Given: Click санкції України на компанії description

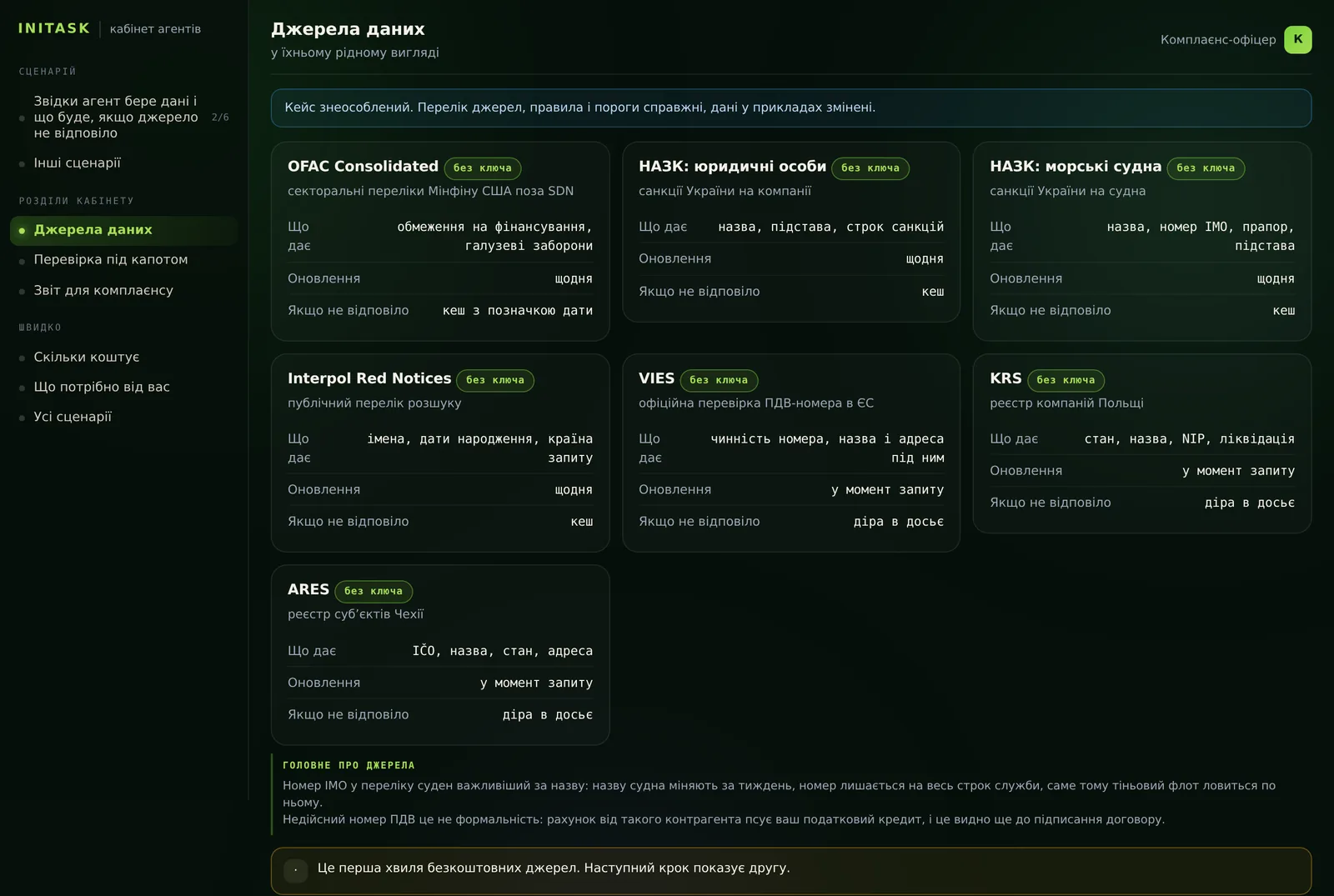Looking at the screenshot, I should pyautogui.click(x=725, y=191).
